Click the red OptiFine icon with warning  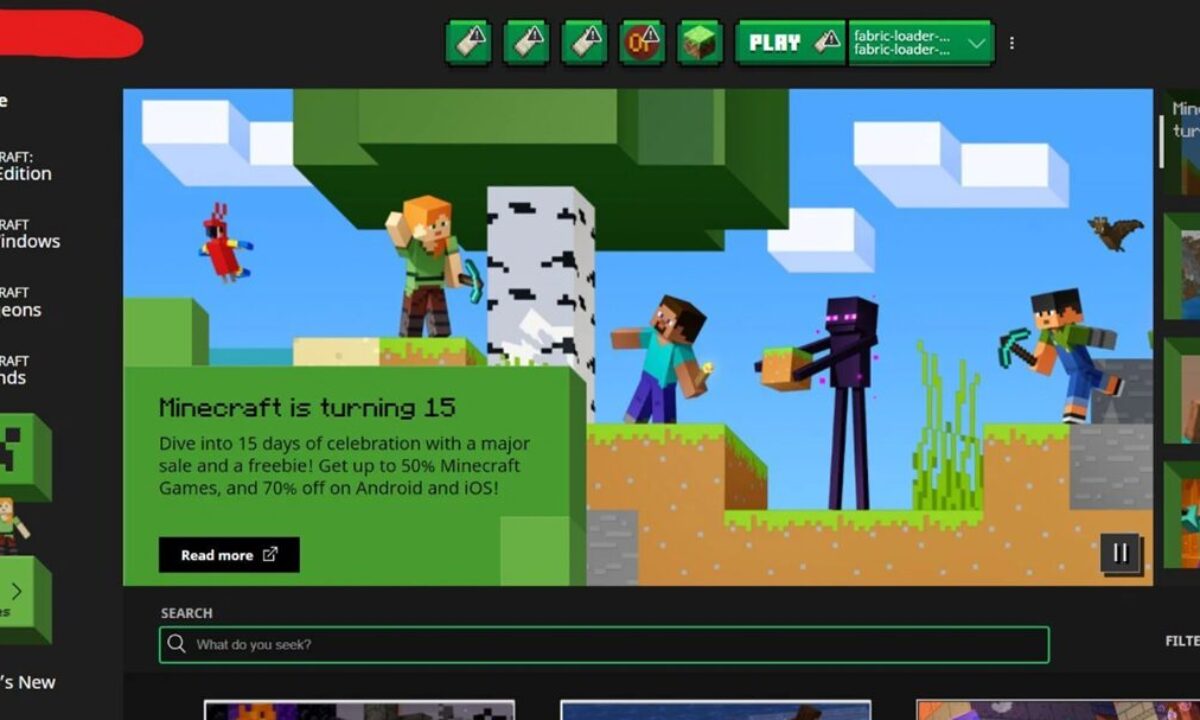click(x=642, y=43)
